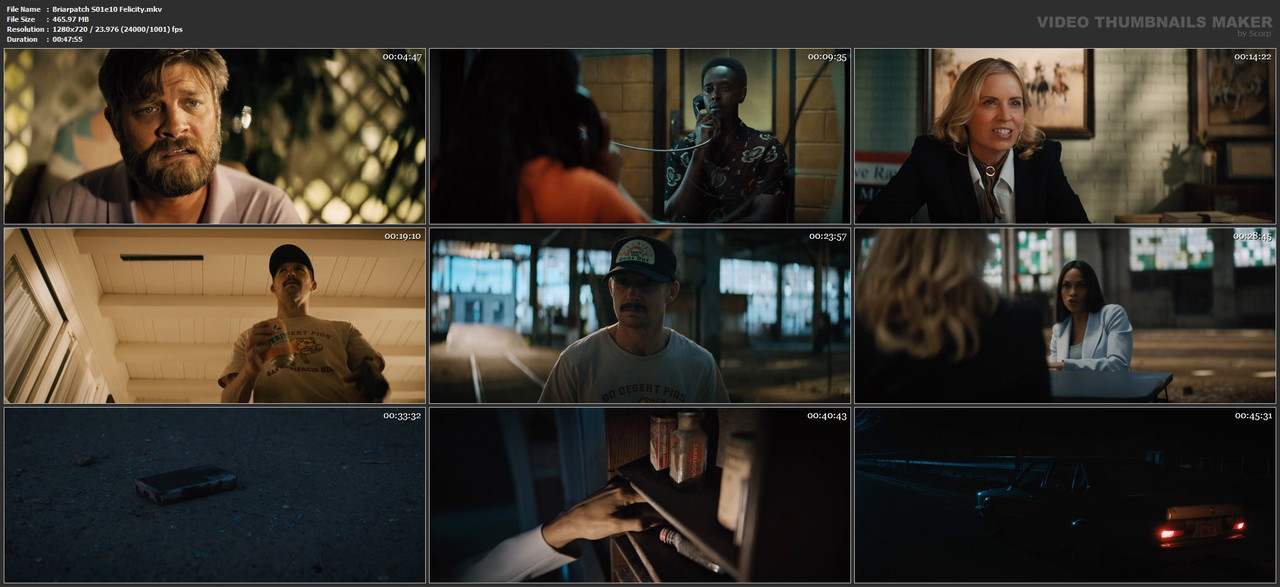This screenshot has height=587, width=1280.
Task: Click the 00:45:31 timestamp label
Action: click(1252, 415)
